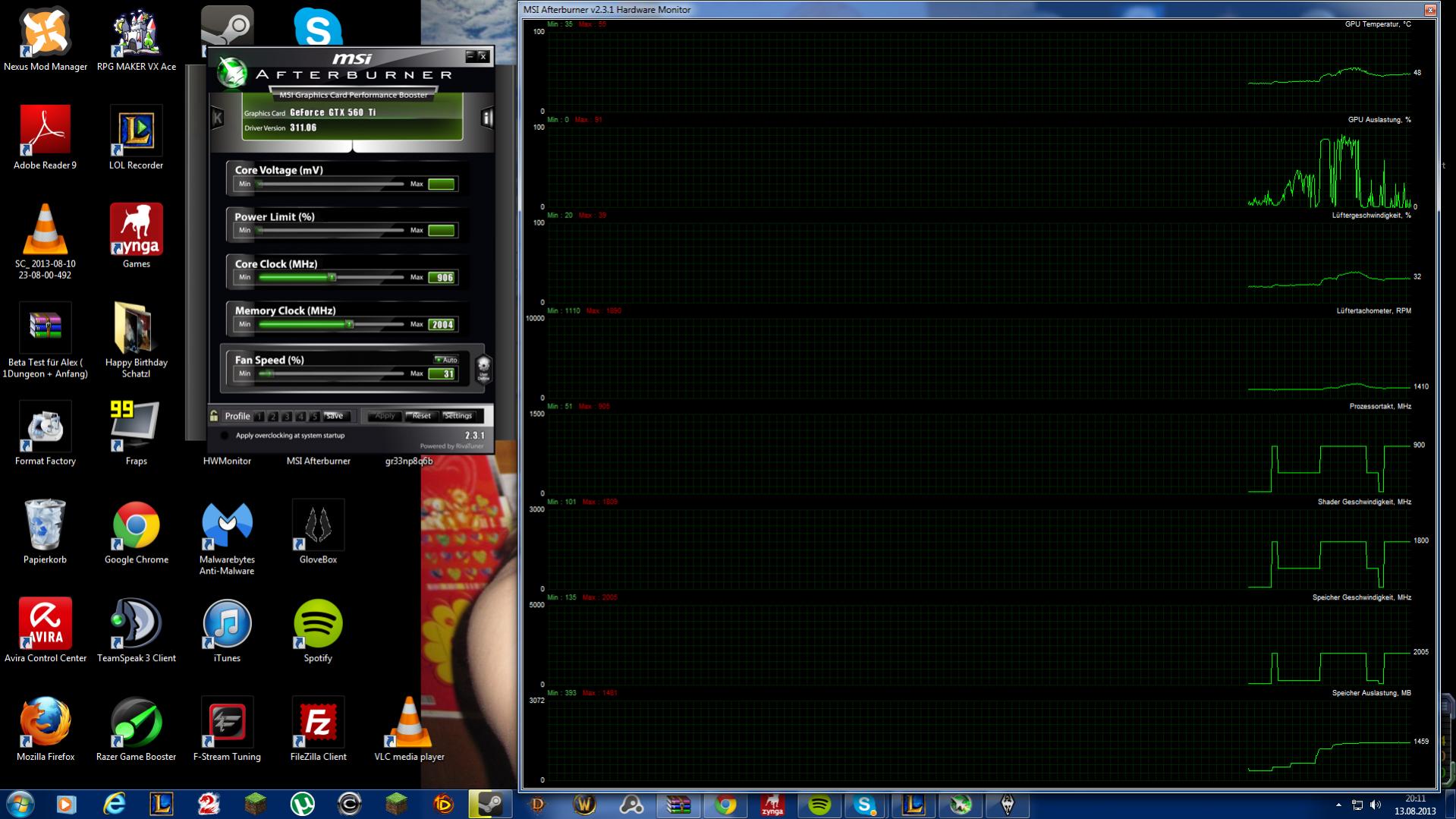1456x819 pixels.
Task: Click the µTorrent taskbar icon
Action: (x=302, y=805)
